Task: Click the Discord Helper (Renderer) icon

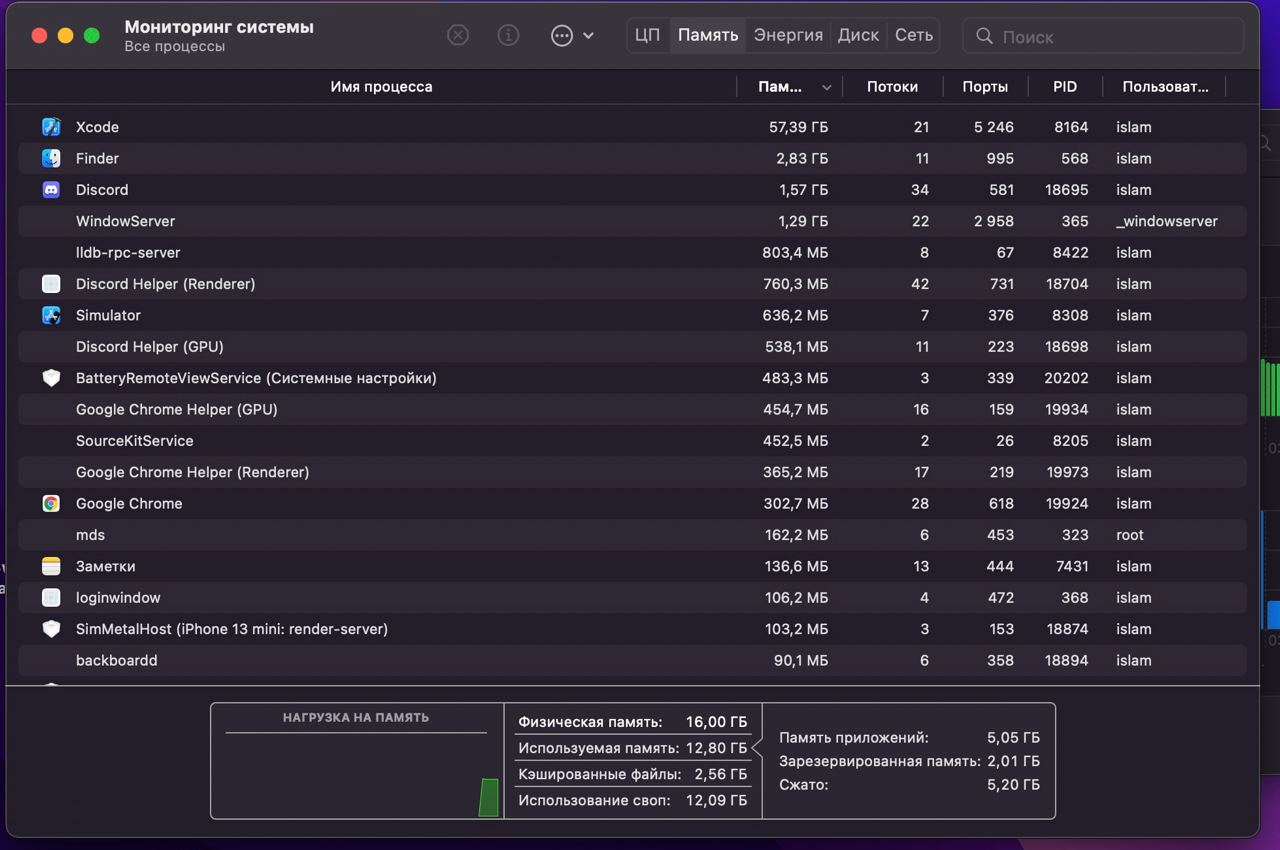Action: point(51,284)
